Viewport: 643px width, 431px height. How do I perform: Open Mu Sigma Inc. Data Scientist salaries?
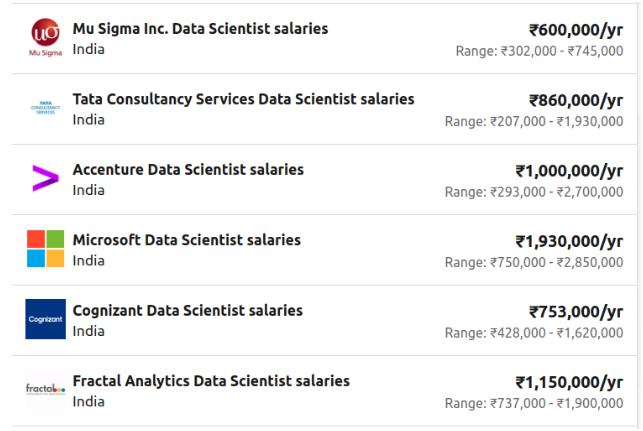pyautogui.click(x=200, y=29)
